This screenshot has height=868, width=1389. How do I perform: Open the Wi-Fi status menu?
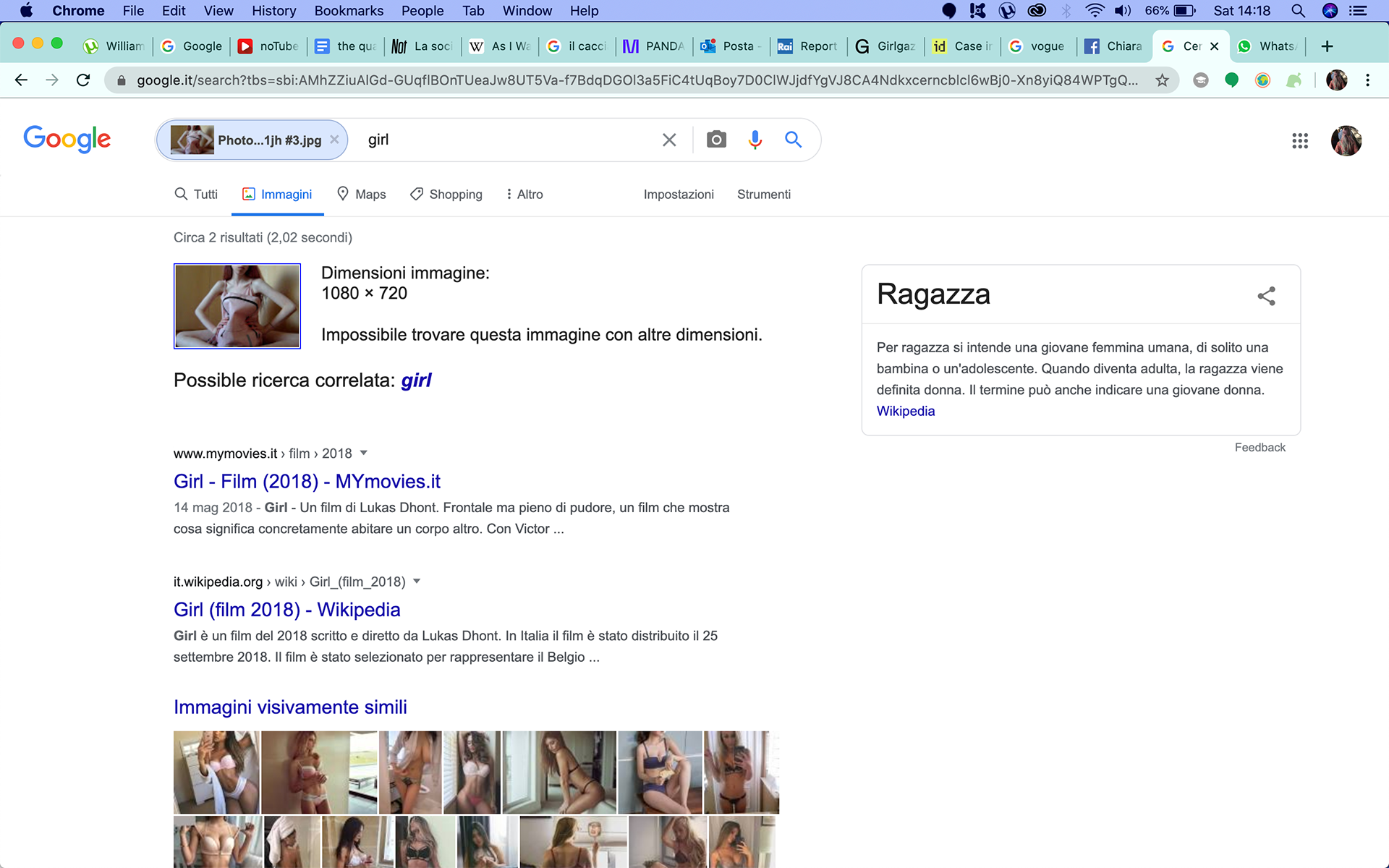tap(1095, 11)
